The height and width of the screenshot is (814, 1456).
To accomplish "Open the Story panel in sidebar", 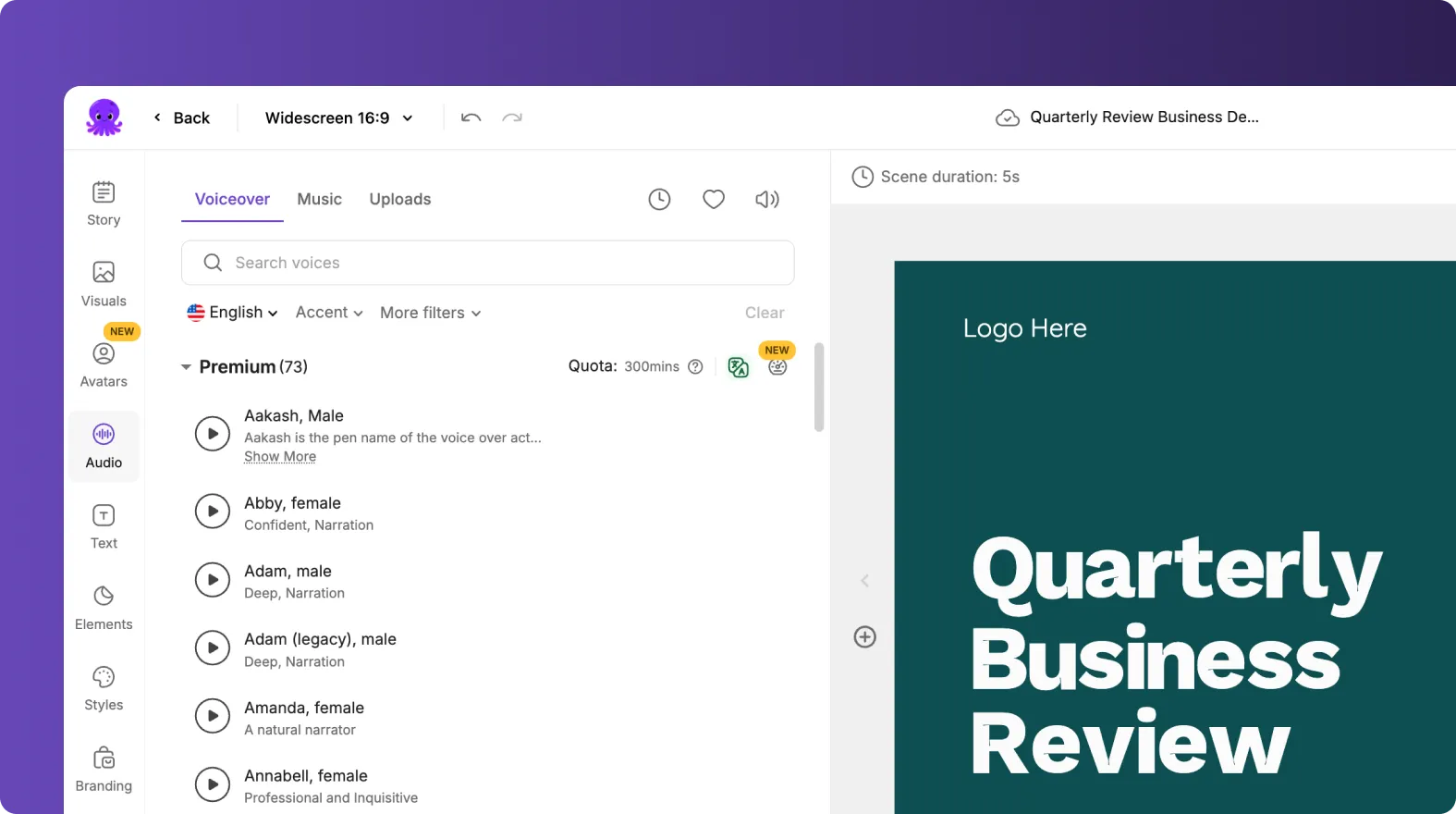I will pos(104,203).
